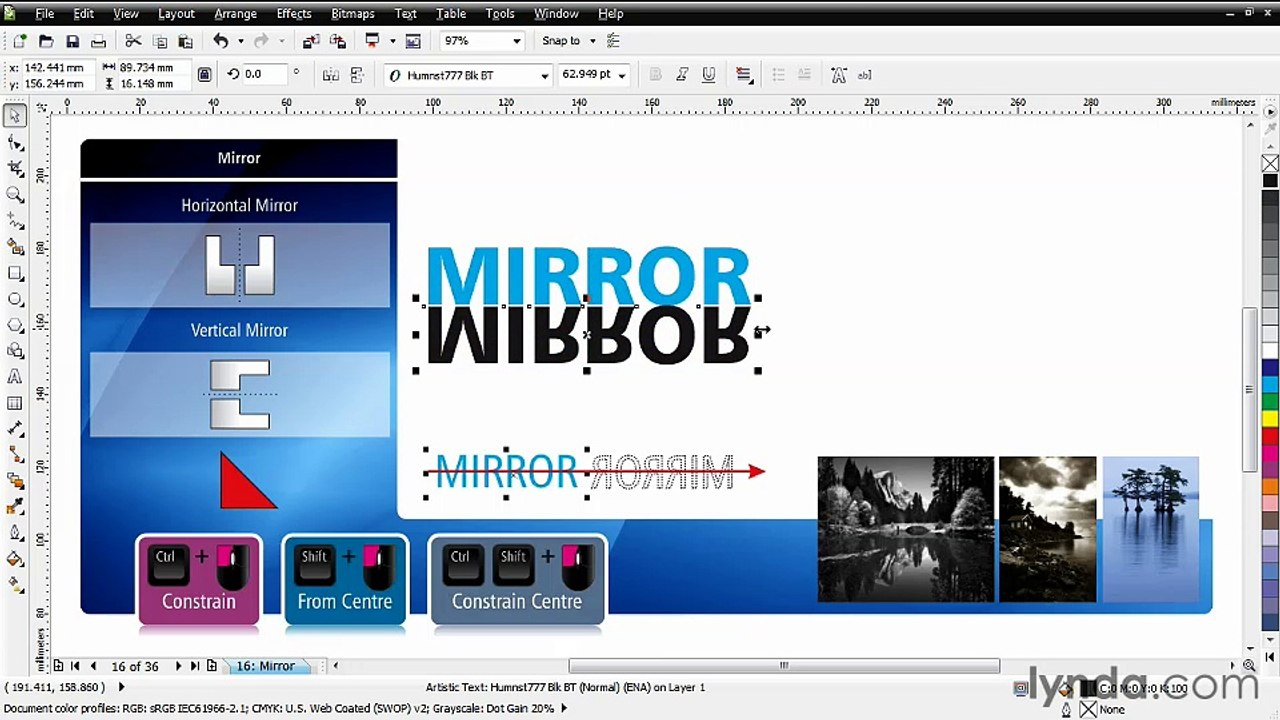Select the Pick tool in toolbox
The width and height of the screenshot is (1280, 720).
coord(15,116)
